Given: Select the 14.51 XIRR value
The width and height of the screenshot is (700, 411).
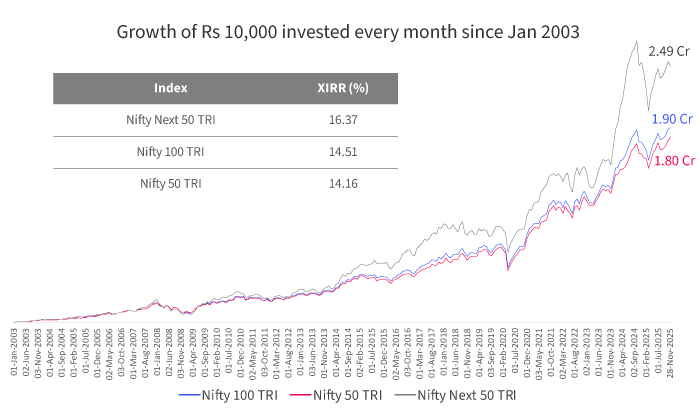Looking at the screenshot, I should tap(343, 152).
